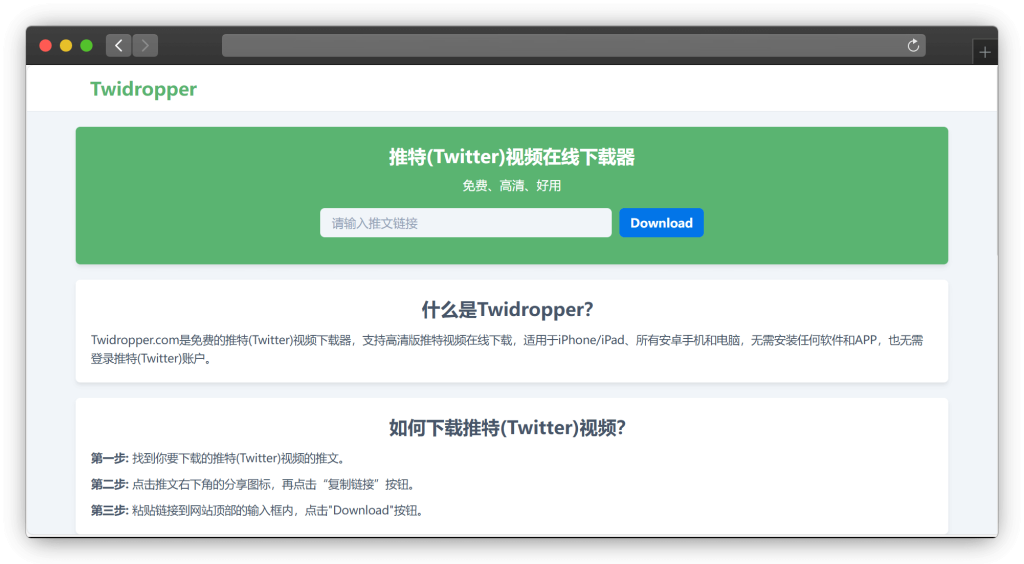This screenshot has height=564, width=1024.
Task: Click the 推特(Twitter)视频在线下载器 heading
Action: tap(511, 157)
